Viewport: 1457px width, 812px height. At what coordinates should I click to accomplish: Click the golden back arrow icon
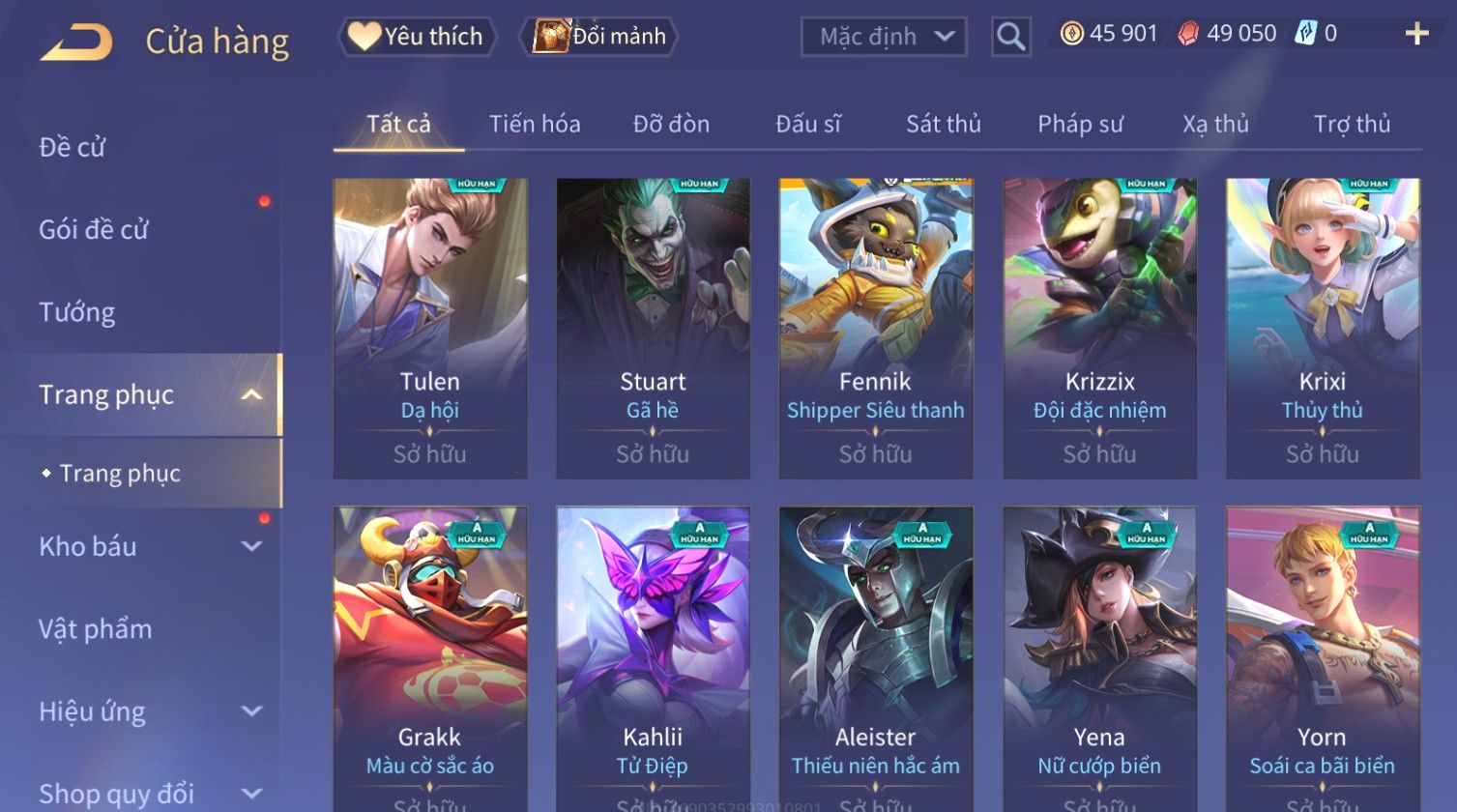point(76,43)
